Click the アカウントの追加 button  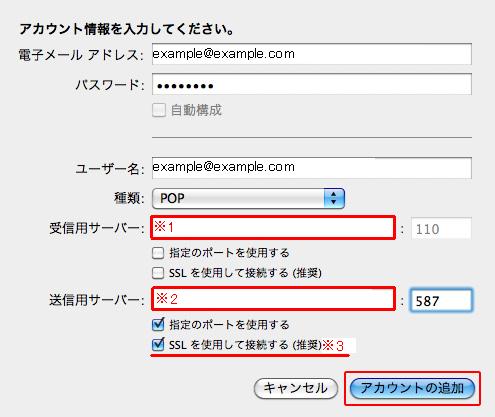[412, 388]
